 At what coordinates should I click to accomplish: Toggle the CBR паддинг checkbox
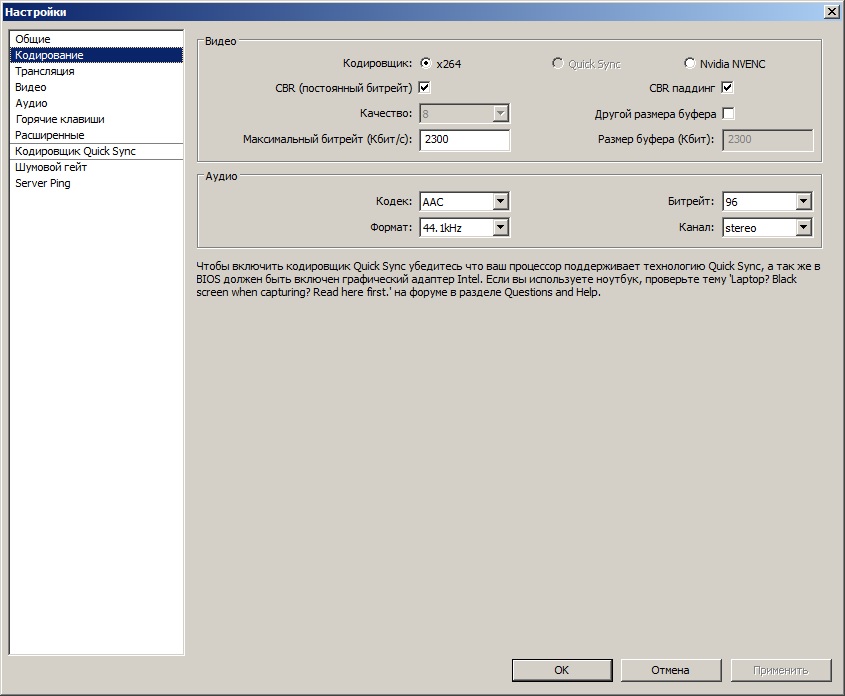(728, 87)
